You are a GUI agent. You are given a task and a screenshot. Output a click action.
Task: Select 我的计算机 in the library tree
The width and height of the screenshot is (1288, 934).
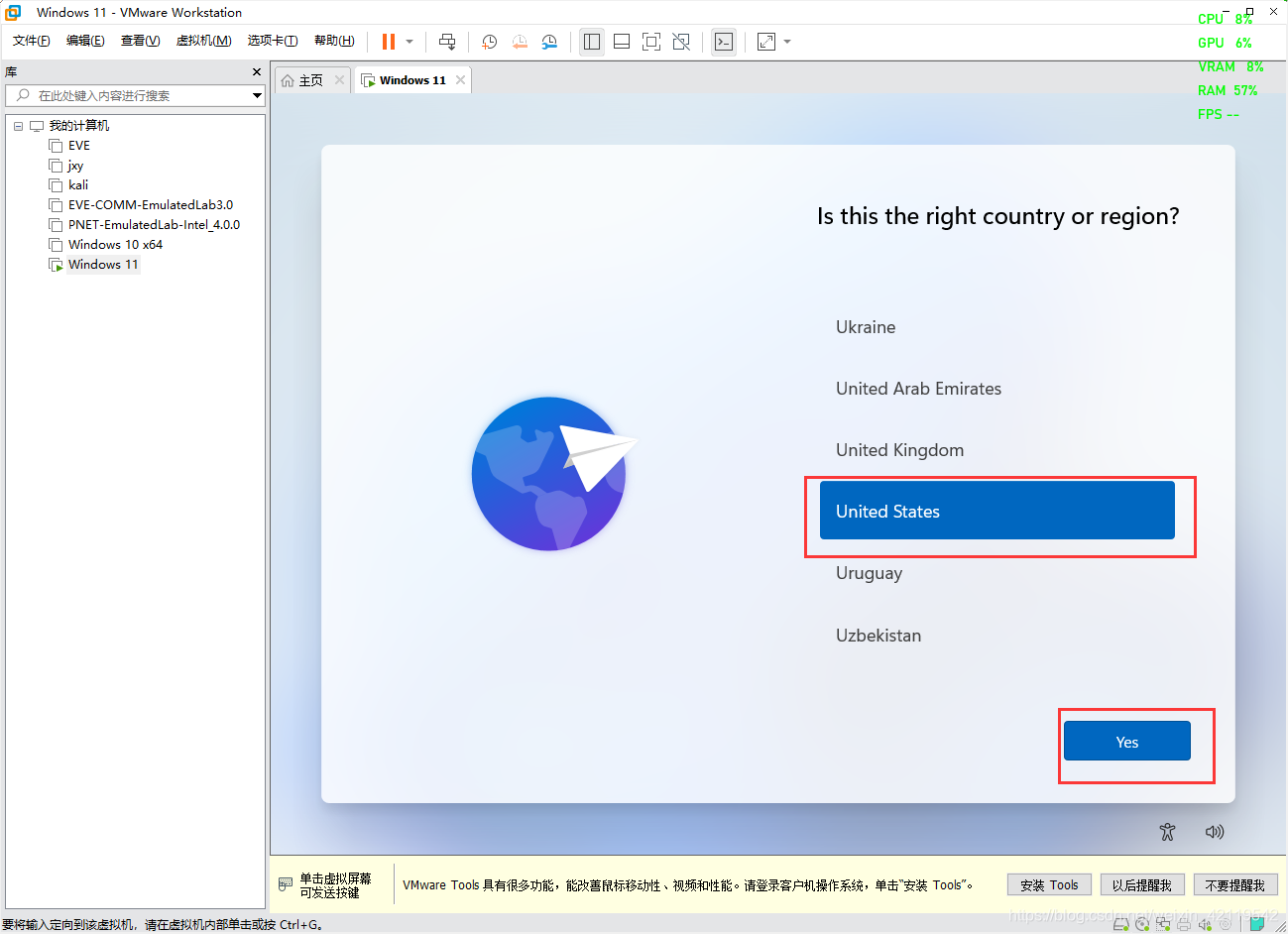[x=79, y=126]
